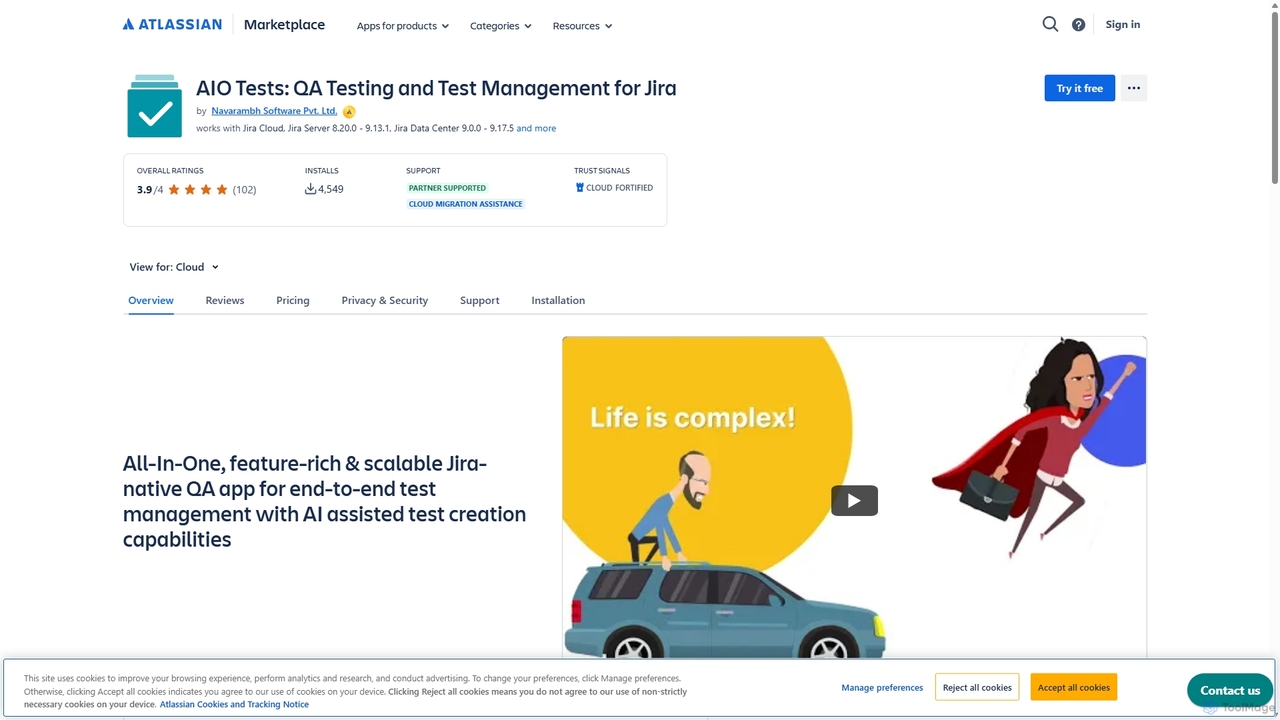Image resolution: width=1280 pixels, height=720 pixels.
Task: Click the Contact us button
Action: pos(1230,690)
